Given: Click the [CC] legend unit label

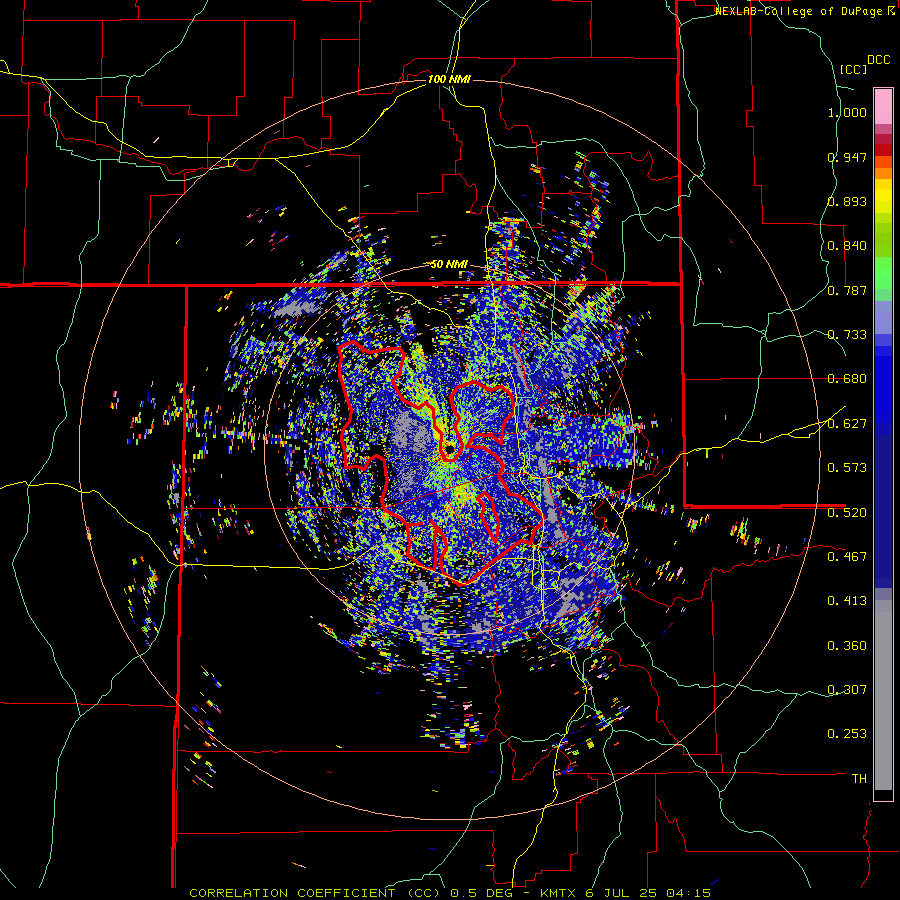Looking at the screenshot, I should [854, 69].
